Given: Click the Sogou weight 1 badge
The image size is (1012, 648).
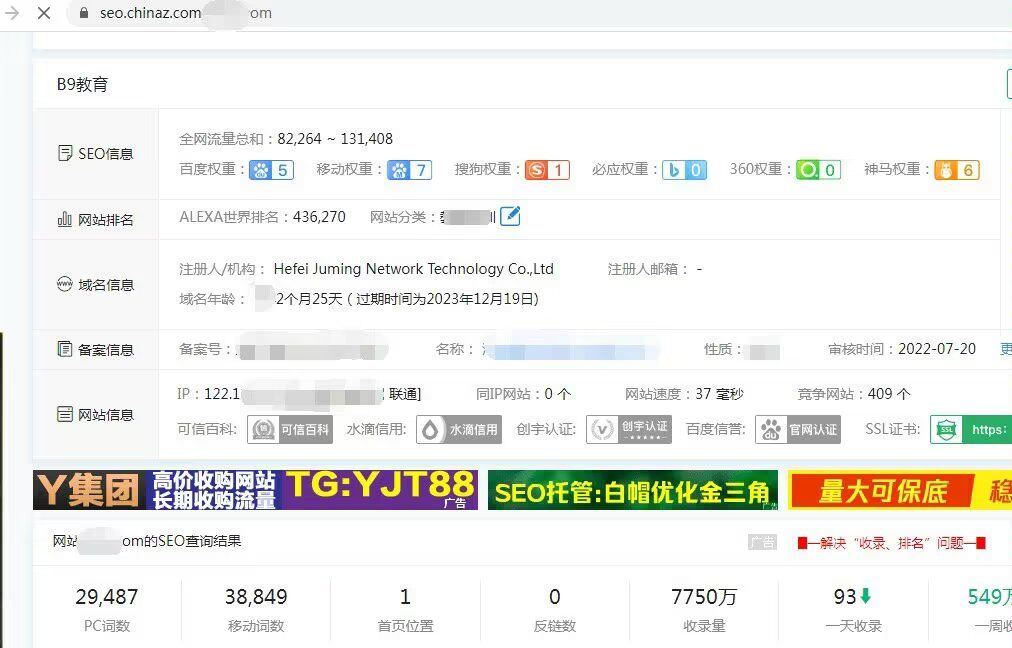Looking at the screenshot, I should point(547,170).
